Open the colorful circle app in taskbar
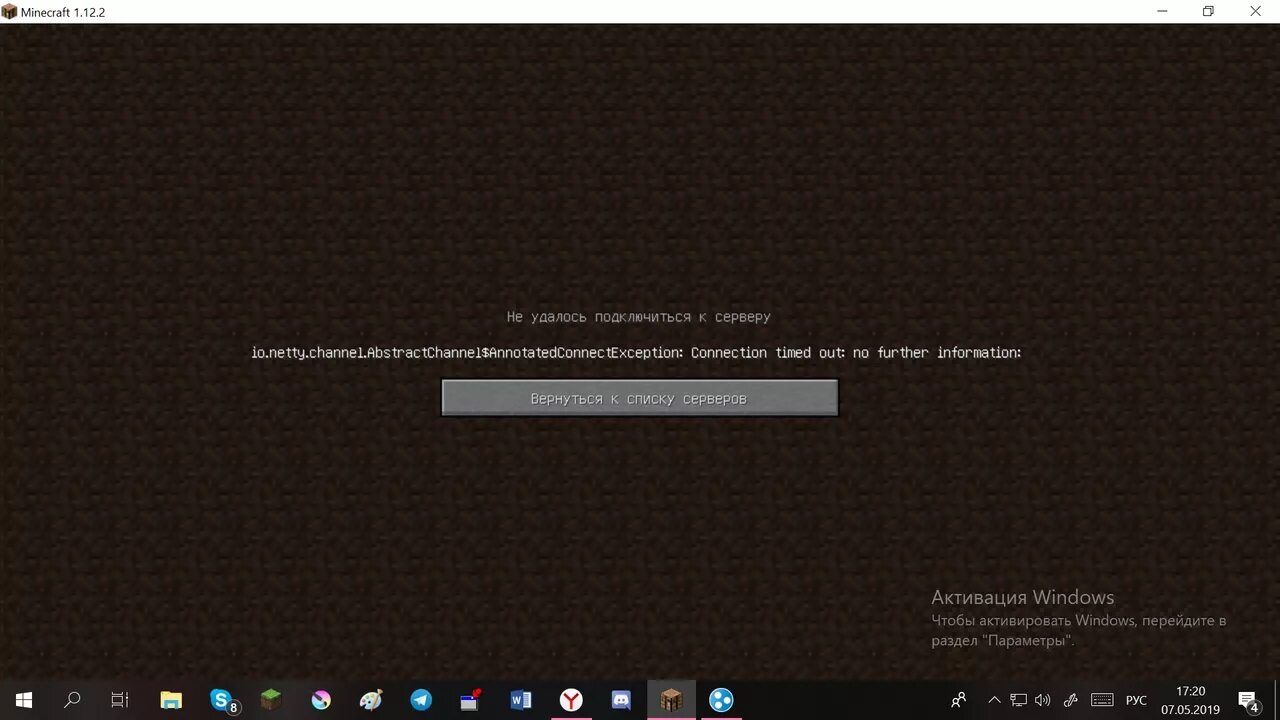This screenshot has height=720, width=1280. tap(321, 700)
